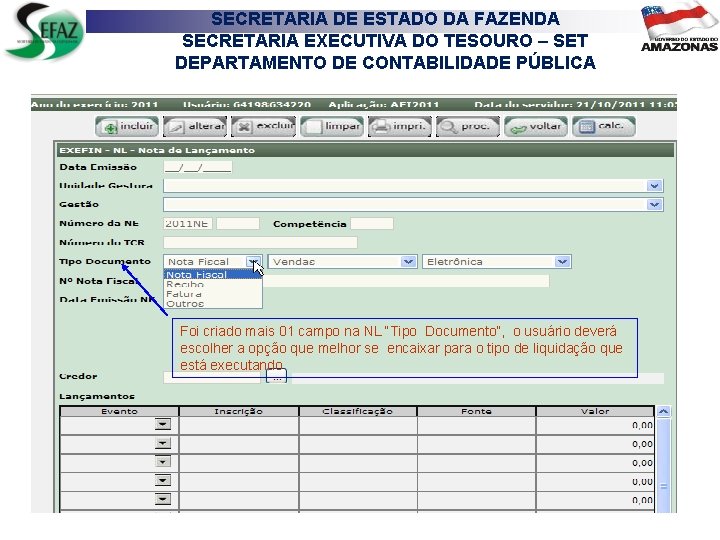Open the calc. calculator button
Viewport: 720px width, 540px height.
tap(604, 126)
